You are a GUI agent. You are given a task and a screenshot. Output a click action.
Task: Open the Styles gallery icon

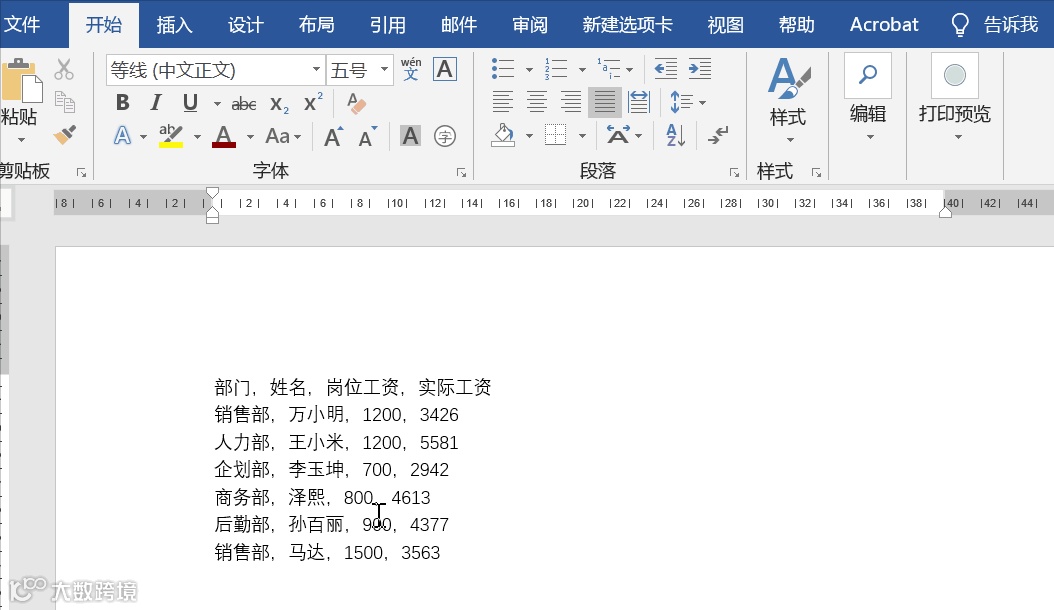788,79
